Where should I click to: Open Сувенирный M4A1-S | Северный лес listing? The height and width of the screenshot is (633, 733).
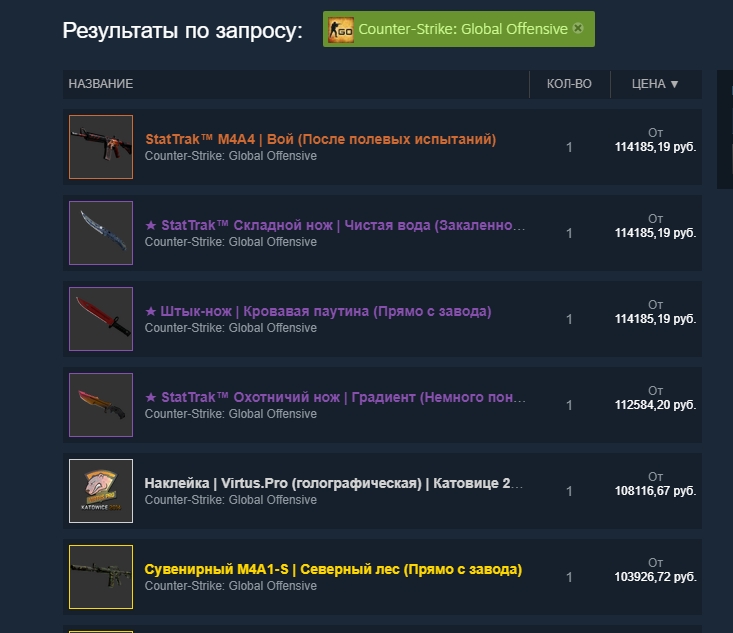(x=333, y=569)
